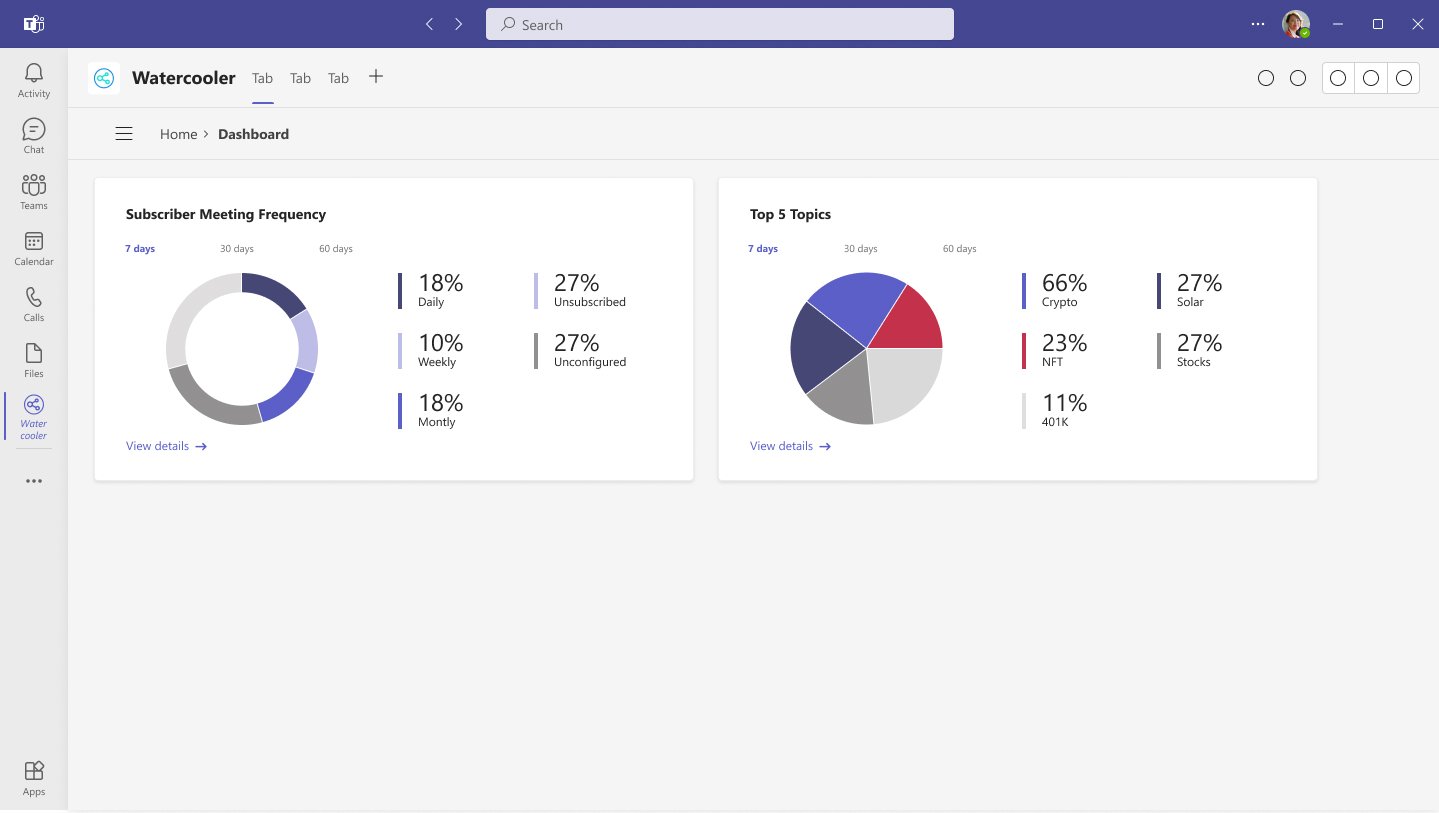Click in the Search box
Image resolution: width=1439 pixels, height=813 pixels.
click(x=720, y=24)
